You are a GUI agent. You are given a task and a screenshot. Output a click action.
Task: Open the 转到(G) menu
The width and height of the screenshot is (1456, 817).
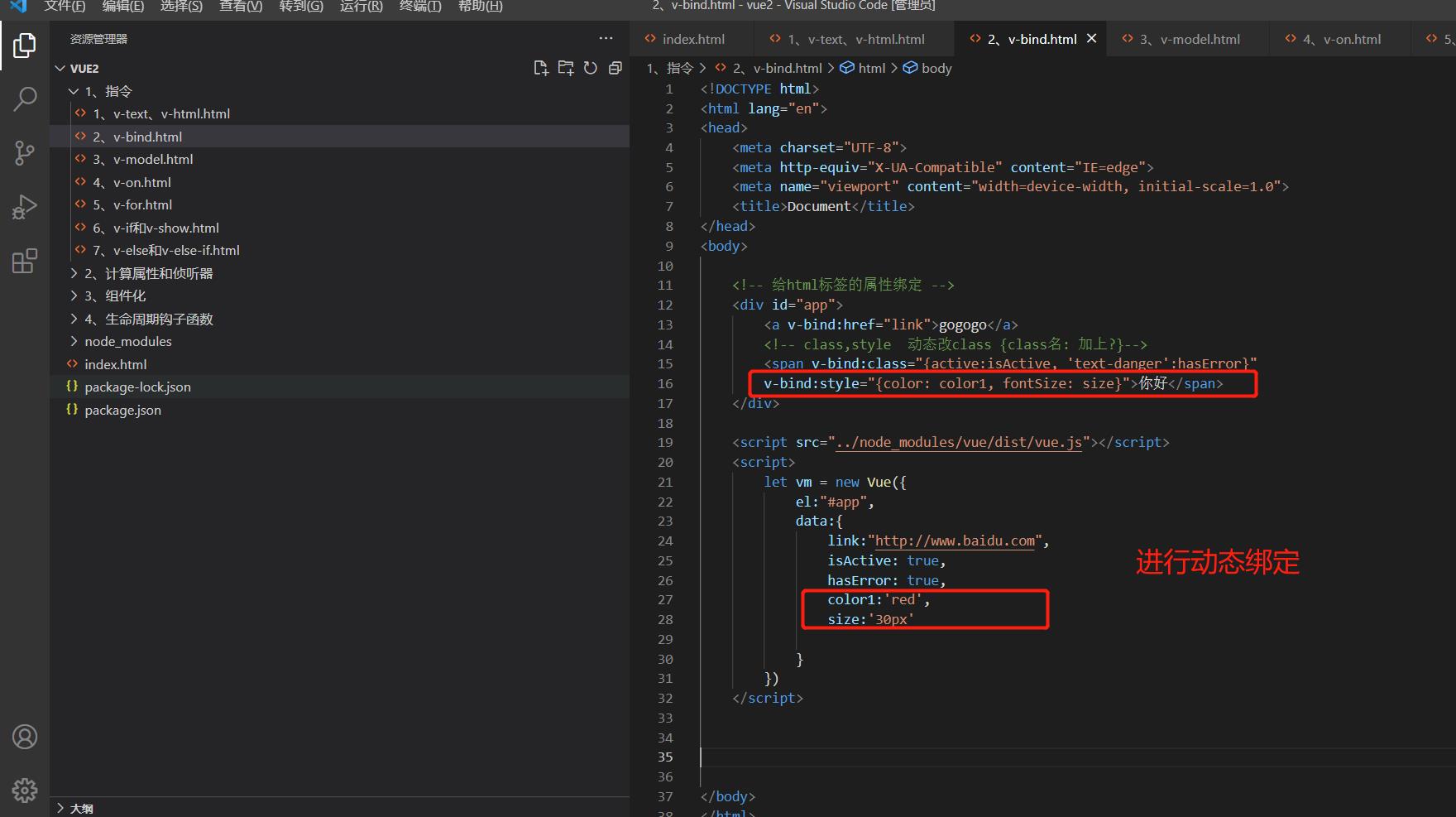click(301, 6)
